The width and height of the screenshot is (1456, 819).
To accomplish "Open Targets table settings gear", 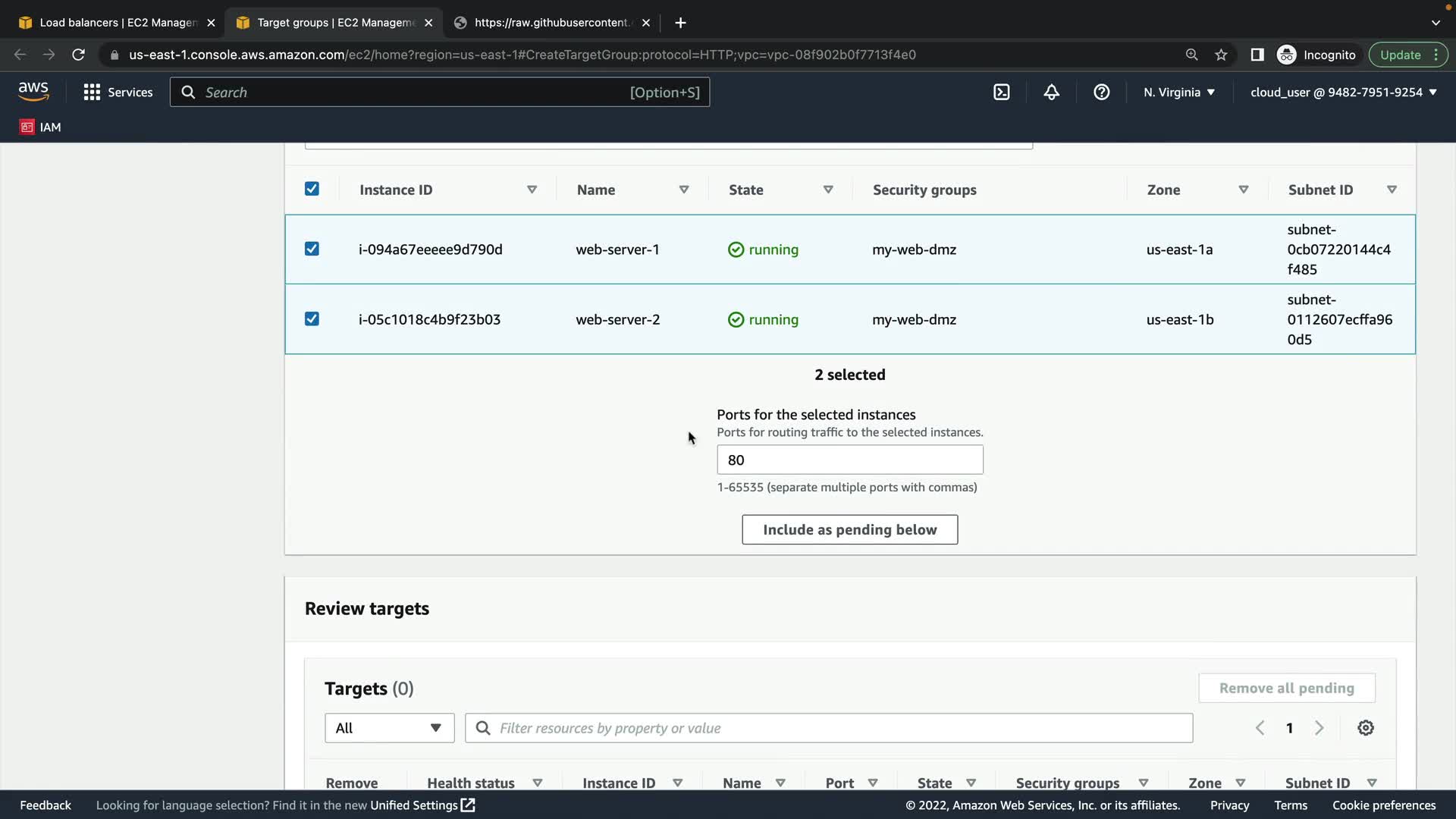I will tap(1365, 728).
